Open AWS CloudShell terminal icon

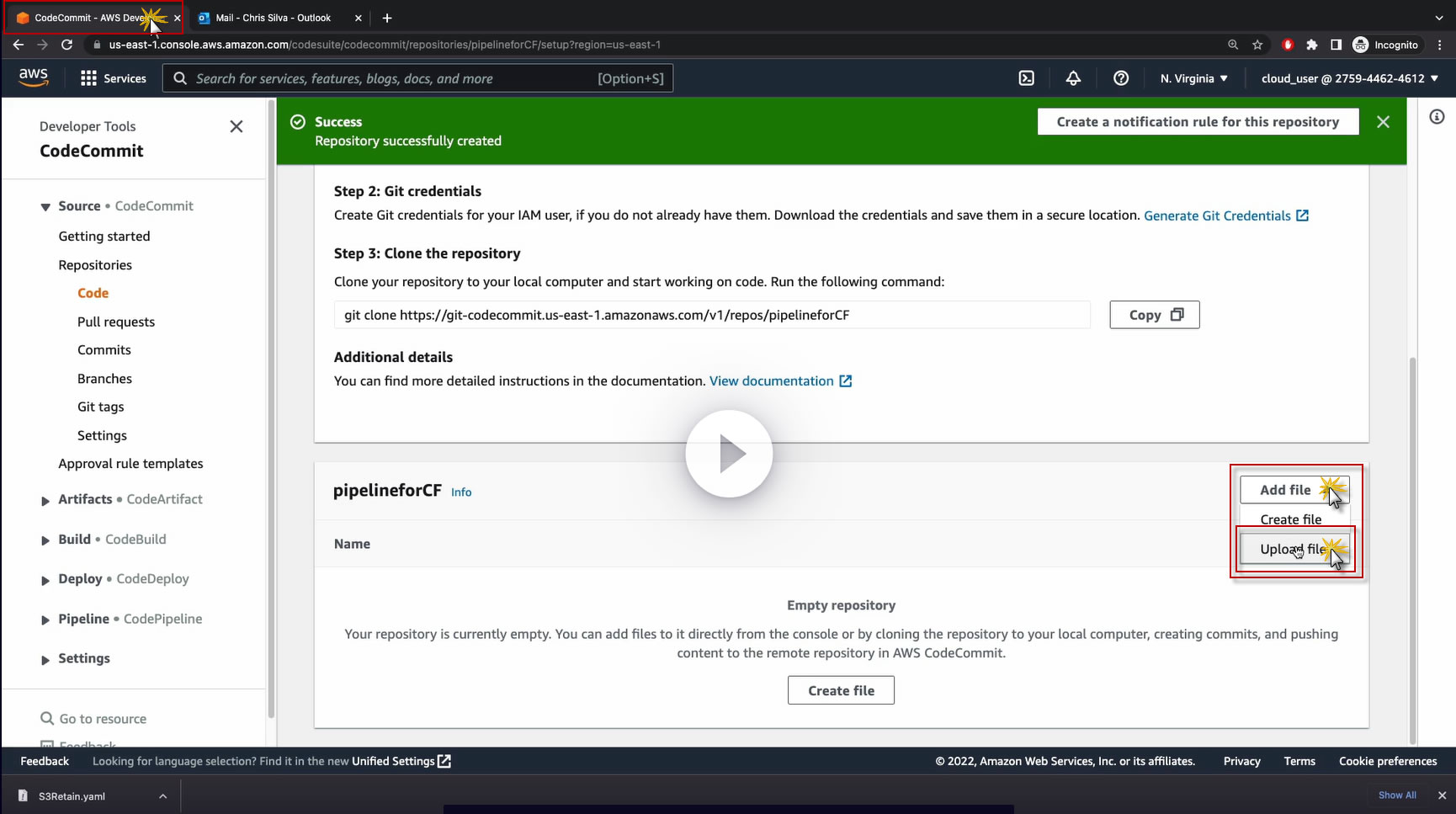click(1027, 78)
